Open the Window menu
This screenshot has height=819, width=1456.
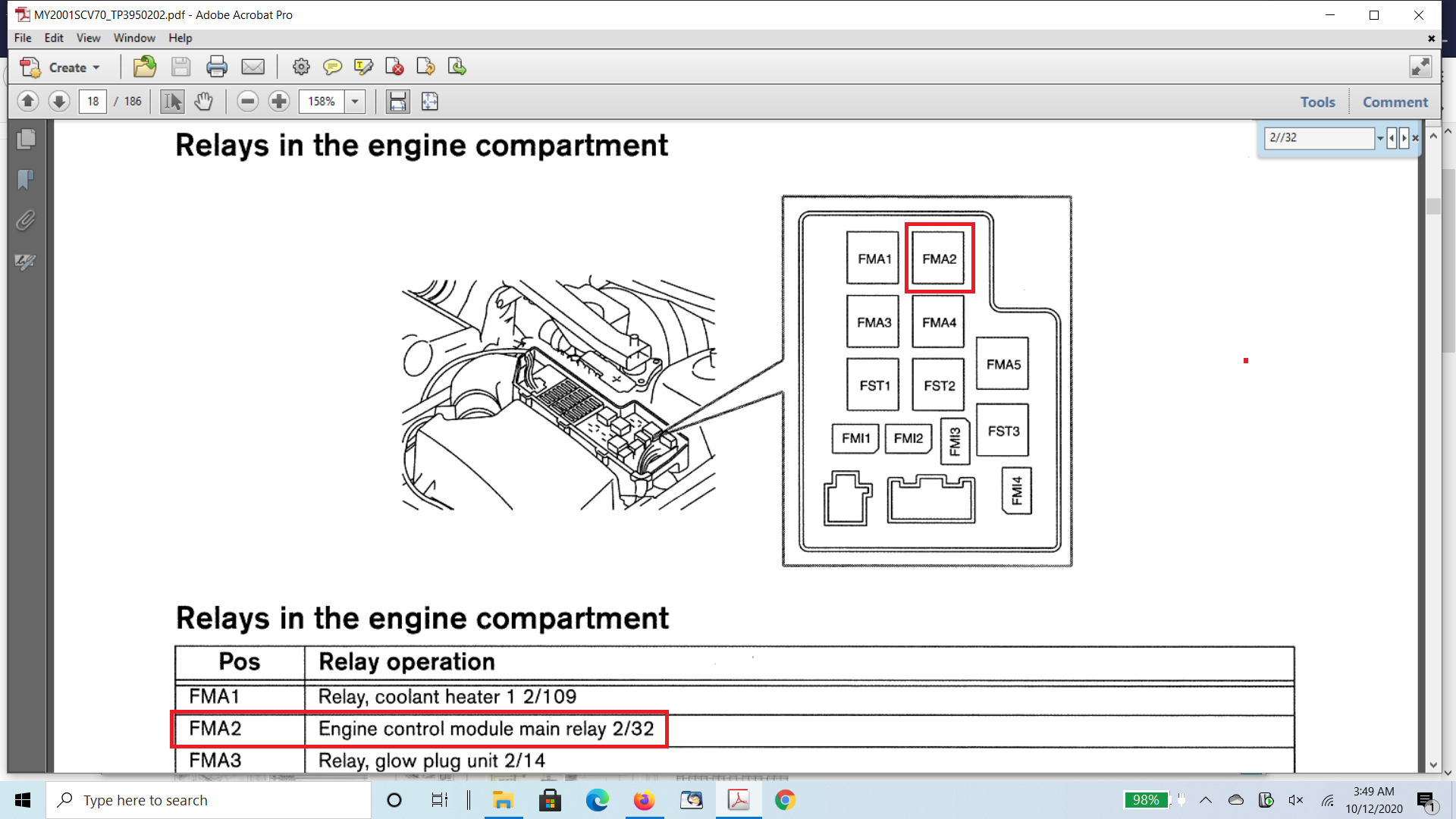[x=134, y=38]
